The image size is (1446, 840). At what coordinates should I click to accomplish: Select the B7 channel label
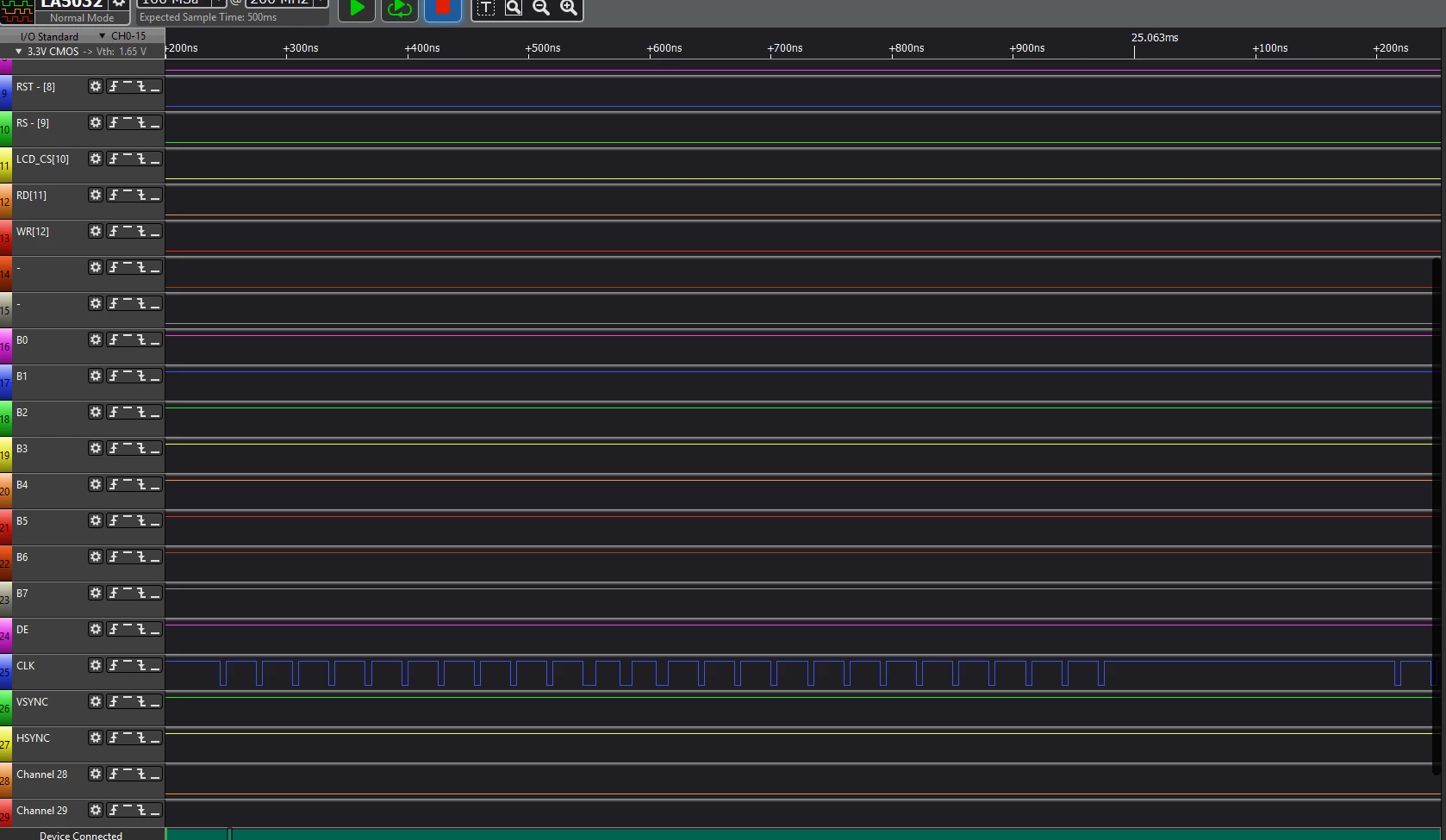pyautogui.click(x=22, y=593)
